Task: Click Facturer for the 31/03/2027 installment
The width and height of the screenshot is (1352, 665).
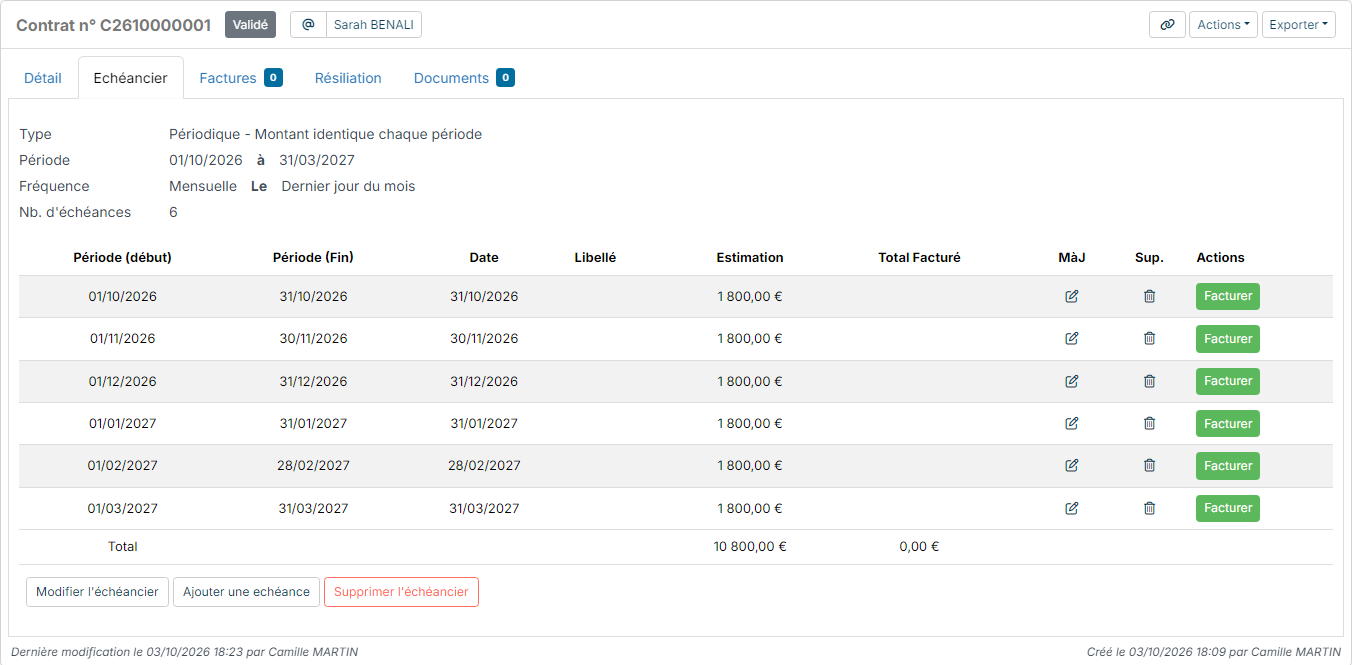Action: tap(1228, 508)
